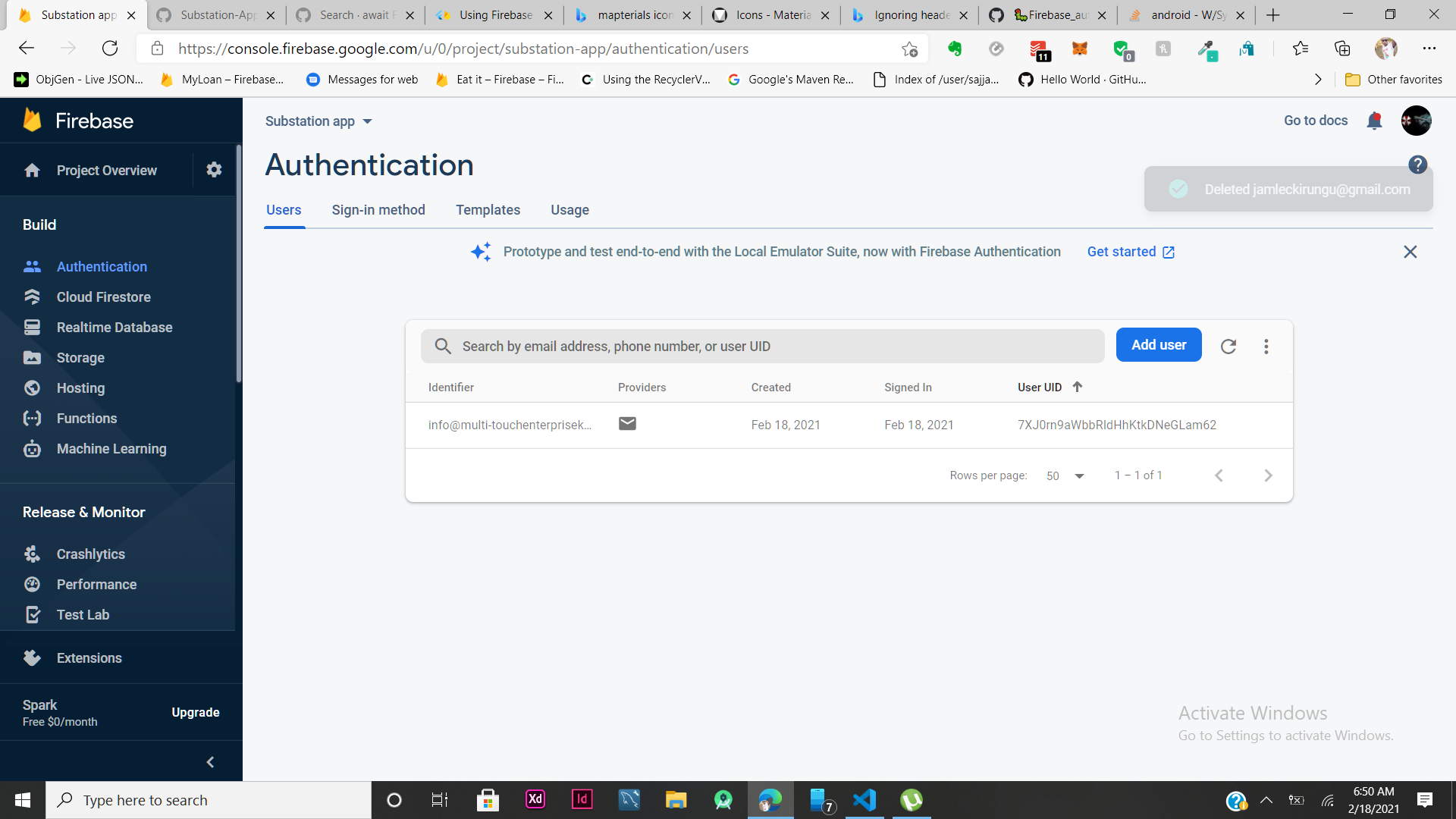This screenshot has width=1456, height=819.
Task: Open Crashlytics under Release & Monitor
Action: tap(90, 554)
